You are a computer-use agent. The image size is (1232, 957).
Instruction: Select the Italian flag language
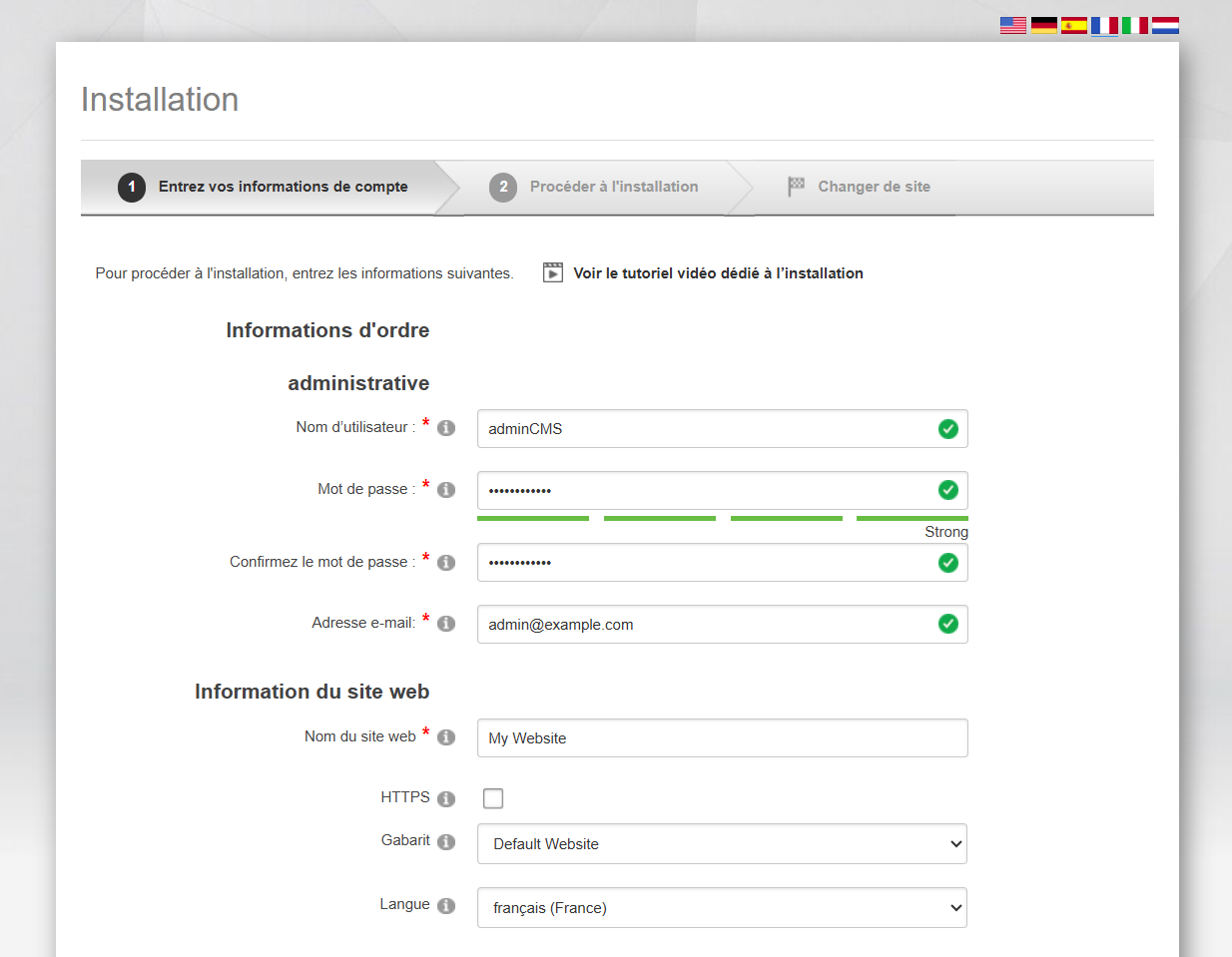[x=1134, y=25]
